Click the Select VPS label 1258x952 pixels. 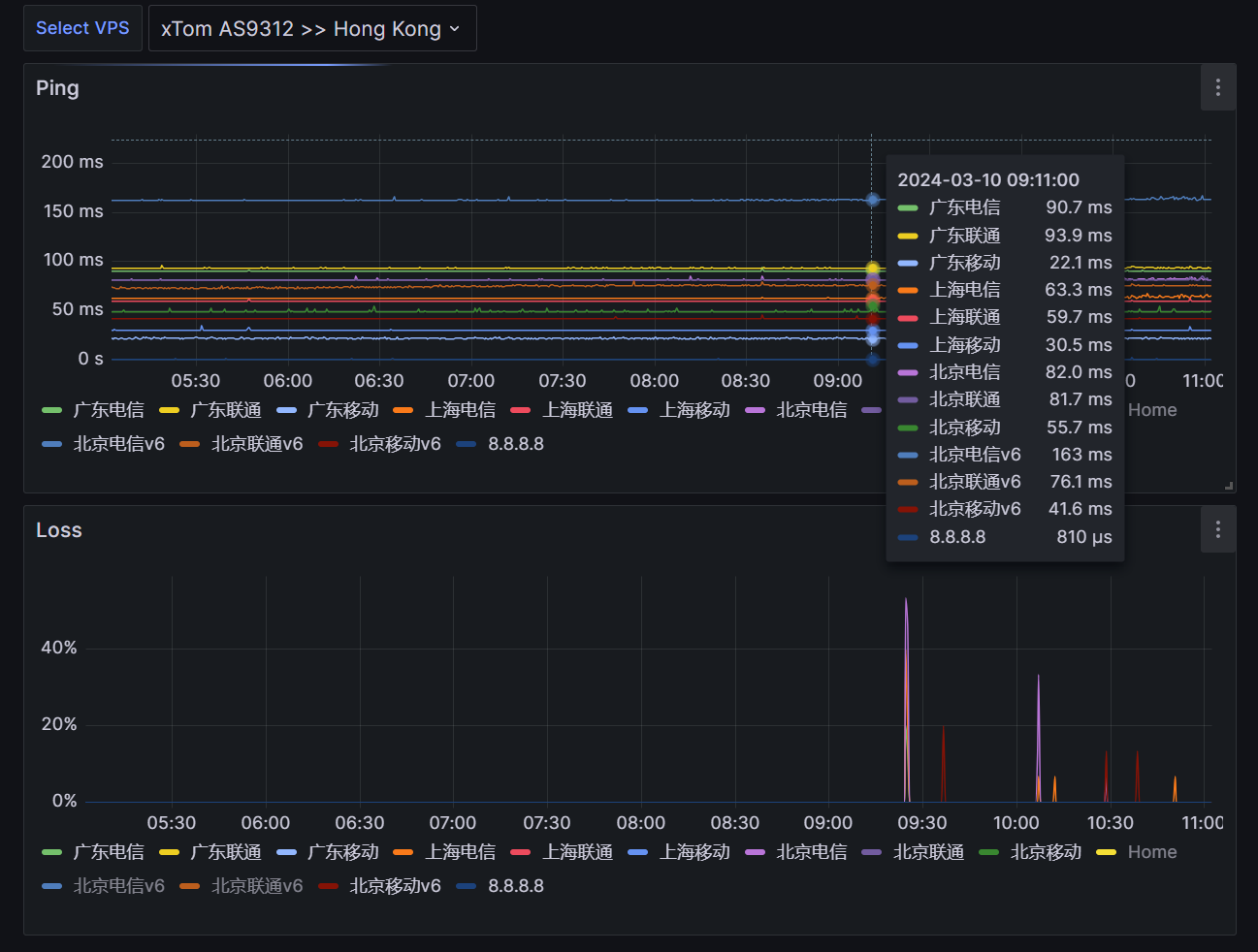click(x=82, y=28)
